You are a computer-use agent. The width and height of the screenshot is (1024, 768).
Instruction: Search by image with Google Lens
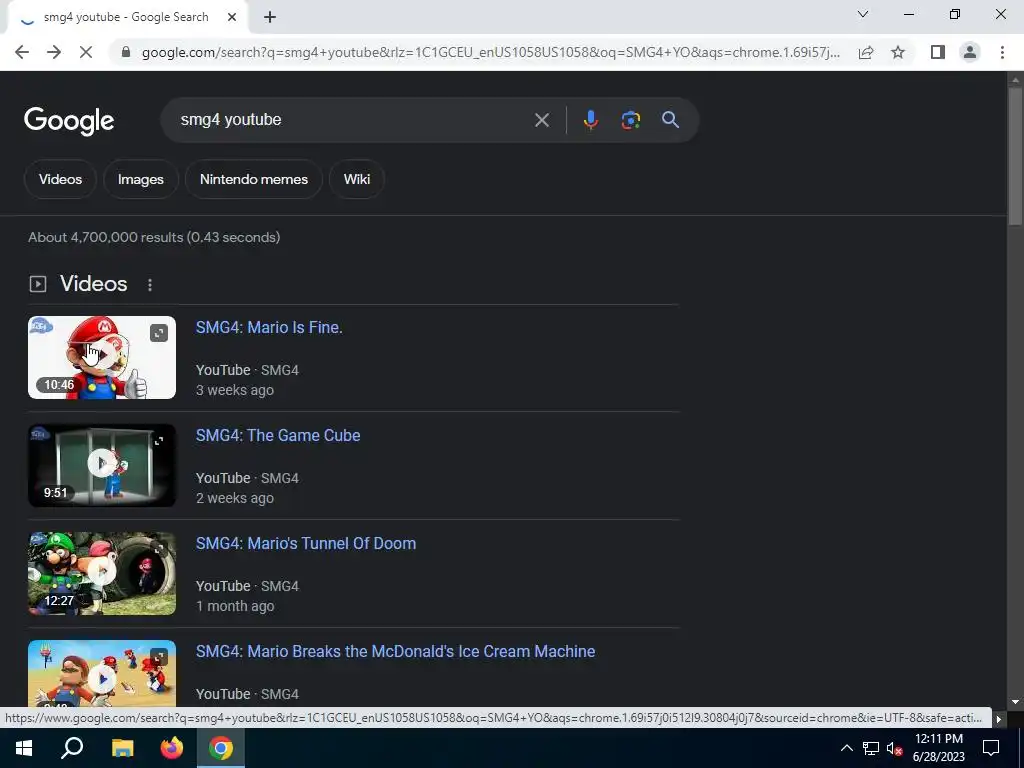630,120
